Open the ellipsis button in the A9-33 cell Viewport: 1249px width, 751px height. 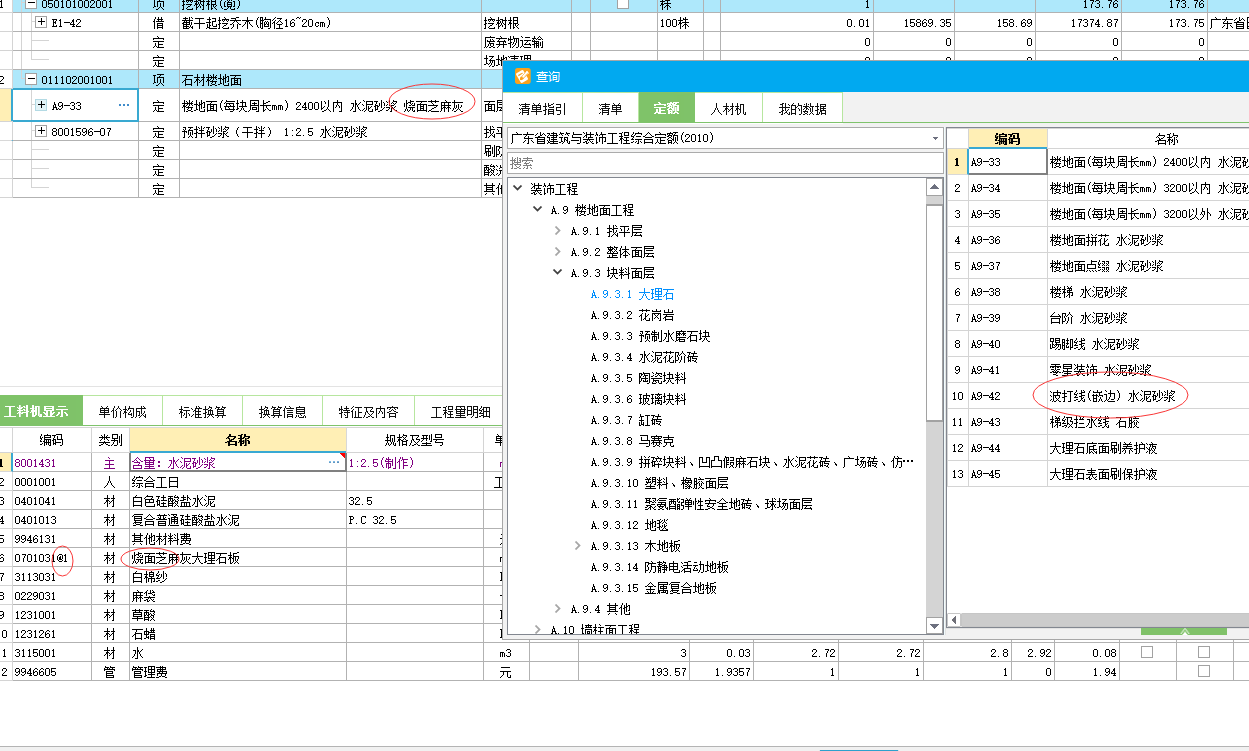124,105
